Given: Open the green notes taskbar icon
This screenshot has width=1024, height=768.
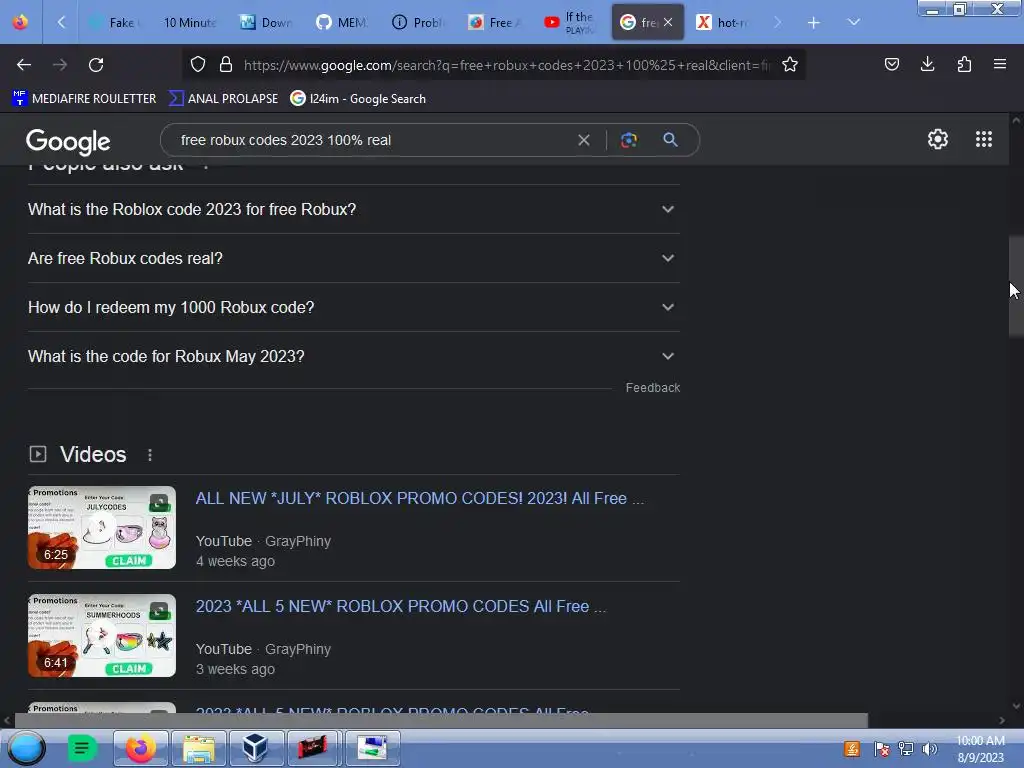Looking at the screenshot, I should point(82,748).
